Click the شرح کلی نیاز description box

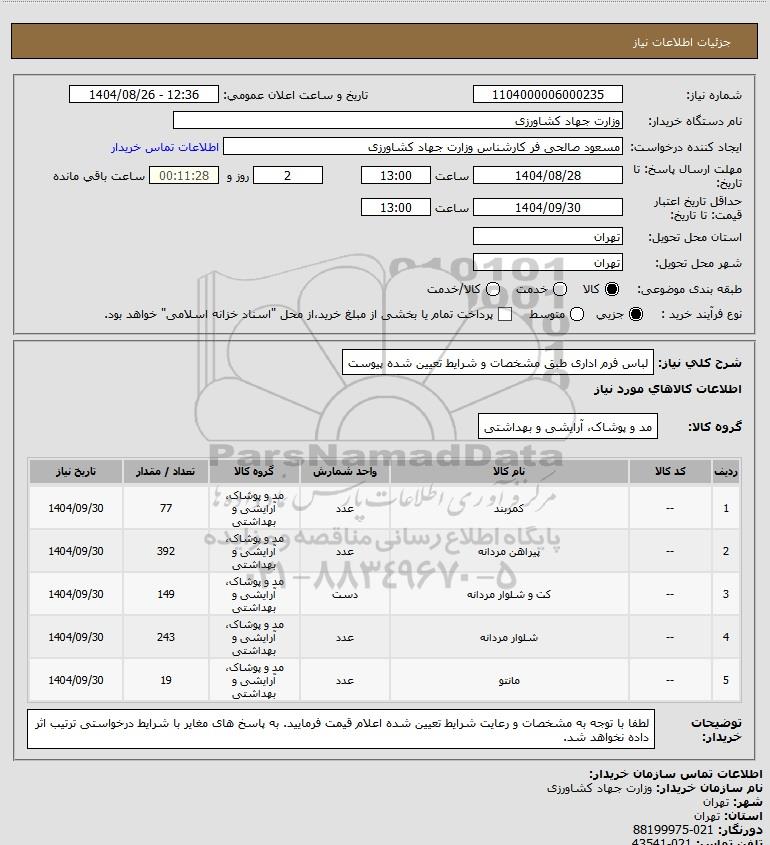pyautogui.click(x=498, y=363)
